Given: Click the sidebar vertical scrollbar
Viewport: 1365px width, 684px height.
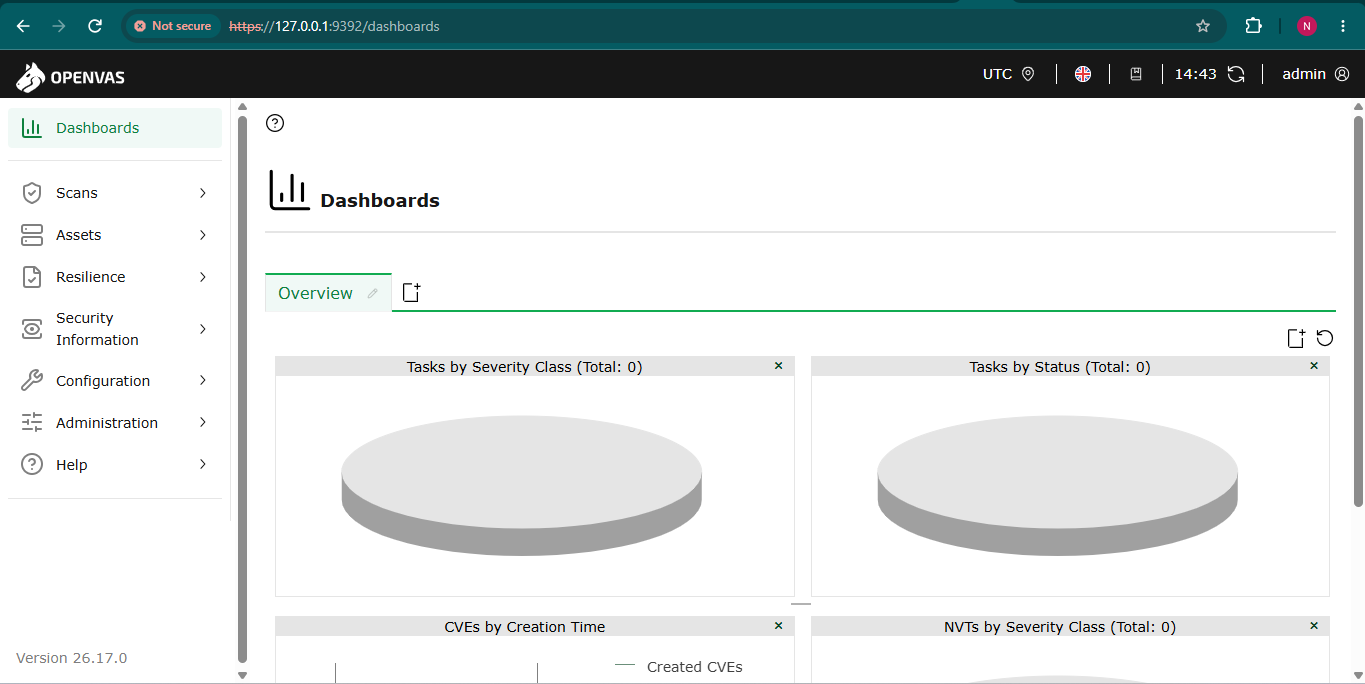Looking at the screenshot, I should click(x=242, y=390).
